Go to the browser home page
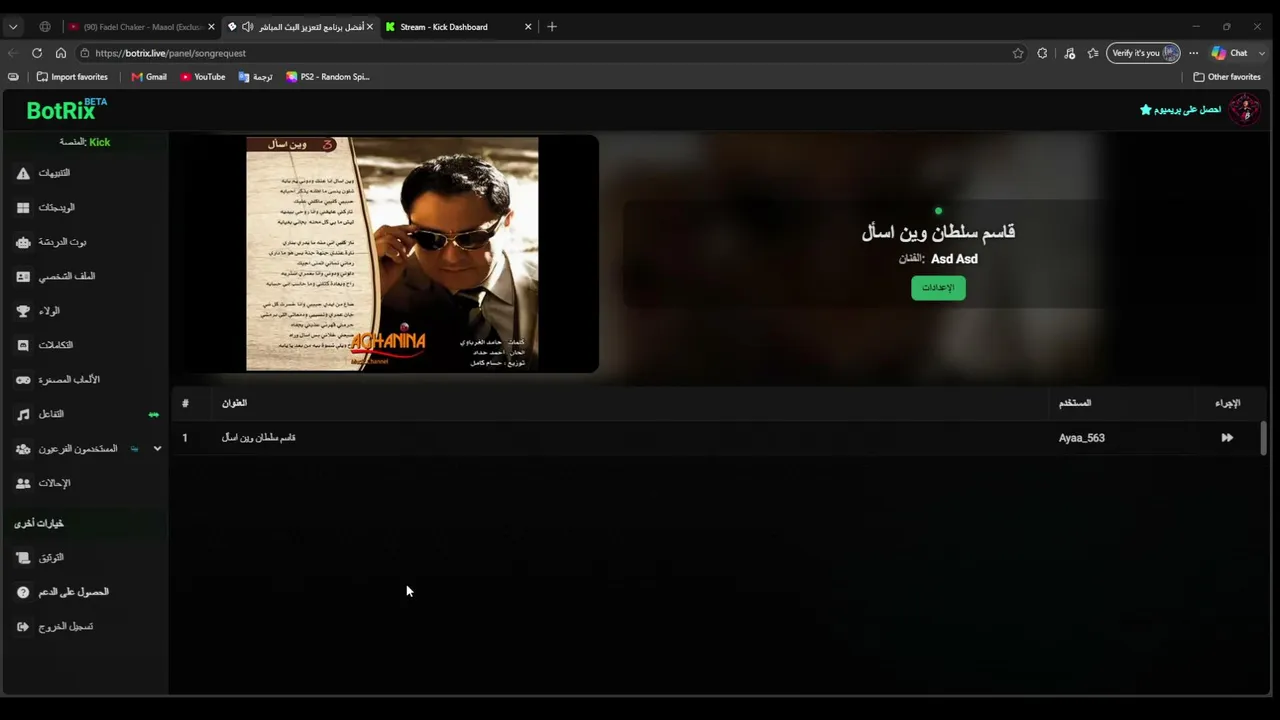The image size is (1280, 720). coord(61,53)
